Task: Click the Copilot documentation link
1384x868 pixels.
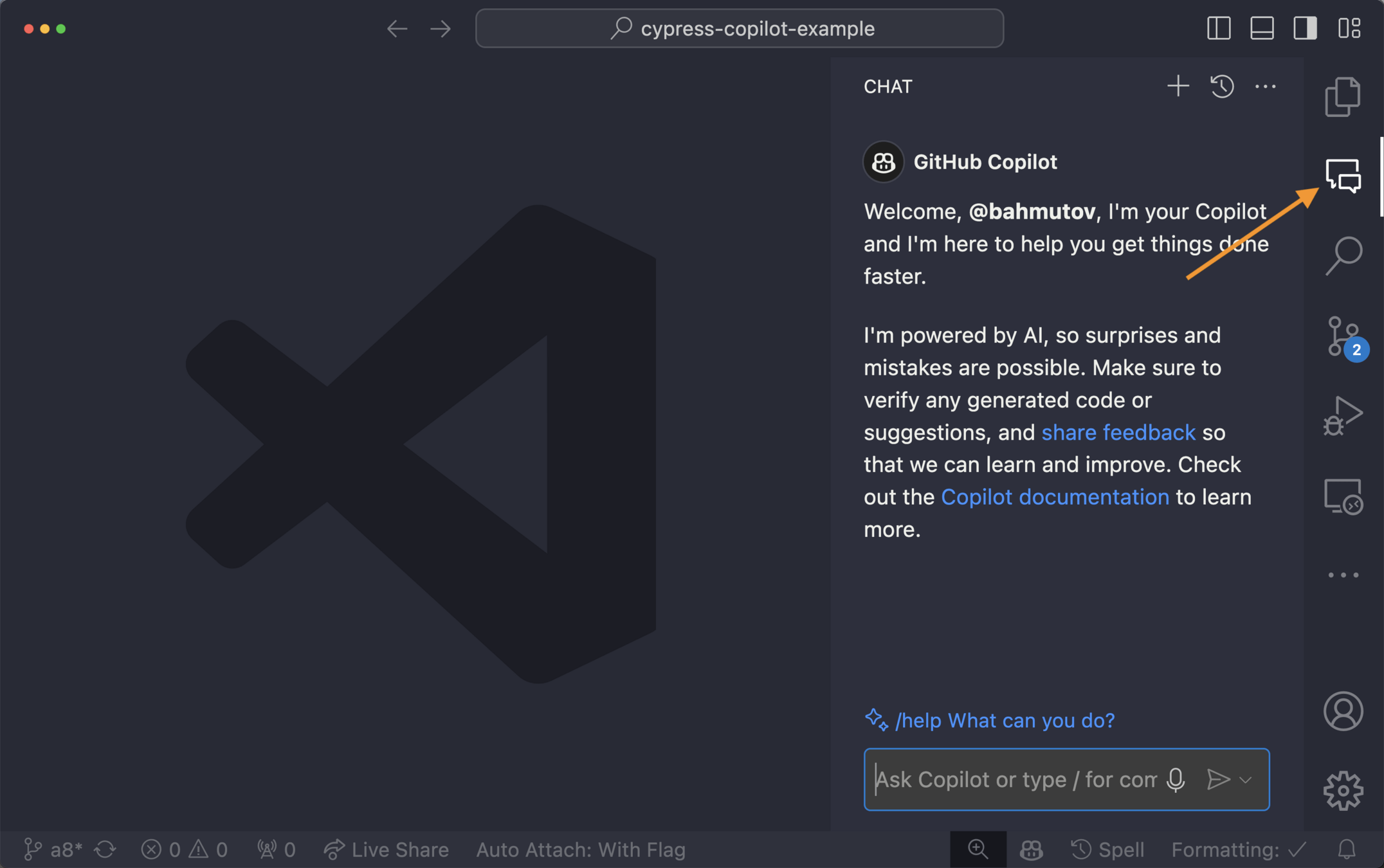Action: click(x=1055, y=497)
